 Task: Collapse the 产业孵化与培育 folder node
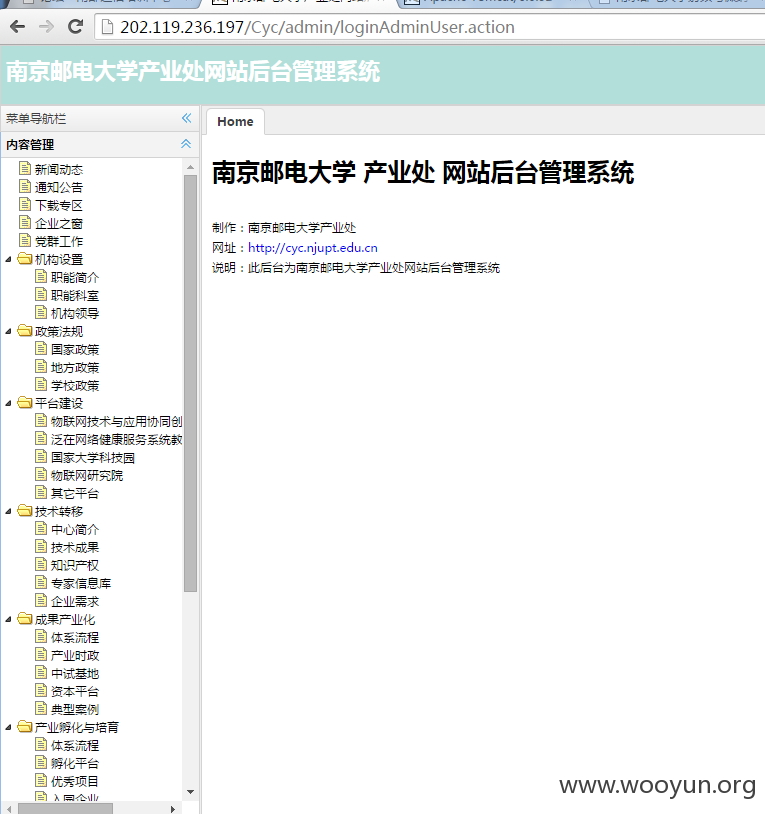[8, 727]
